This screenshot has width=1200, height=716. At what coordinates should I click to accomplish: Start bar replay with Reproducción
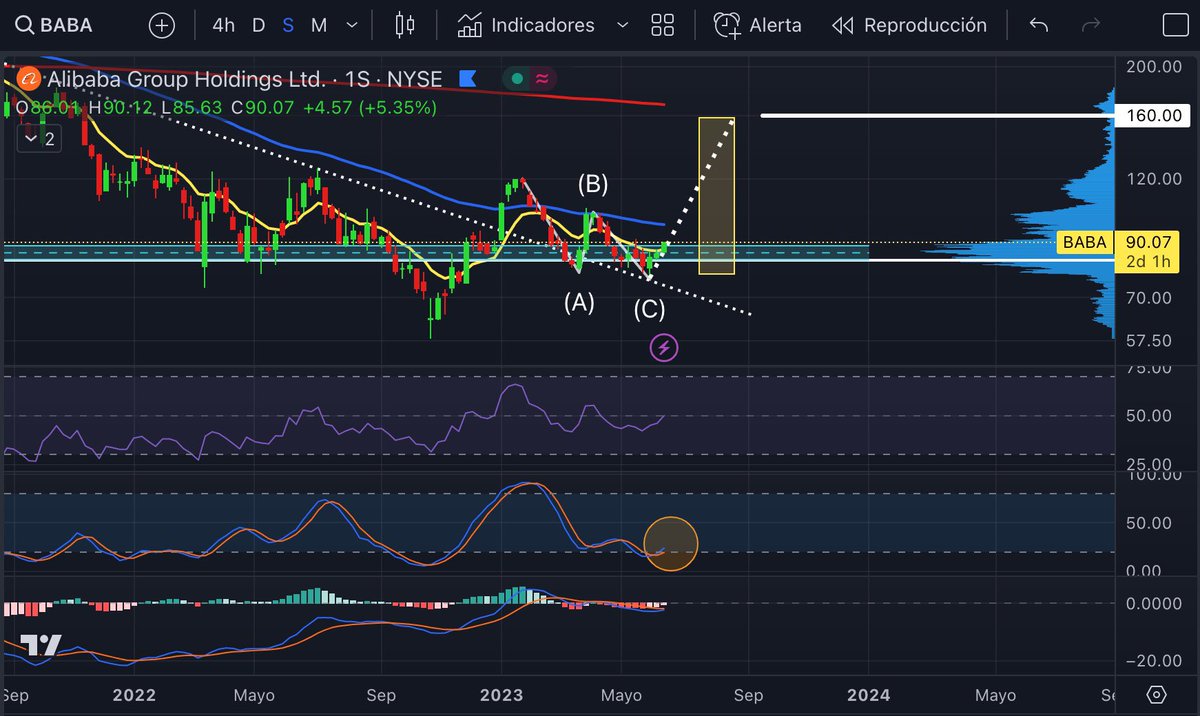[x=909, y=25]
